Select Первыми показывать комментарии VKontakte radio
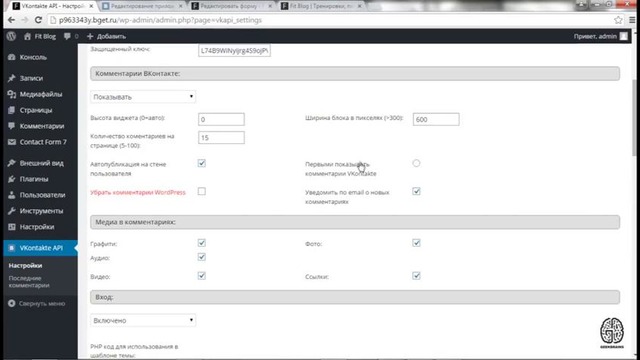Image resolution: width=640 pixels, height=360 pixels. click(x=416, y=163)
